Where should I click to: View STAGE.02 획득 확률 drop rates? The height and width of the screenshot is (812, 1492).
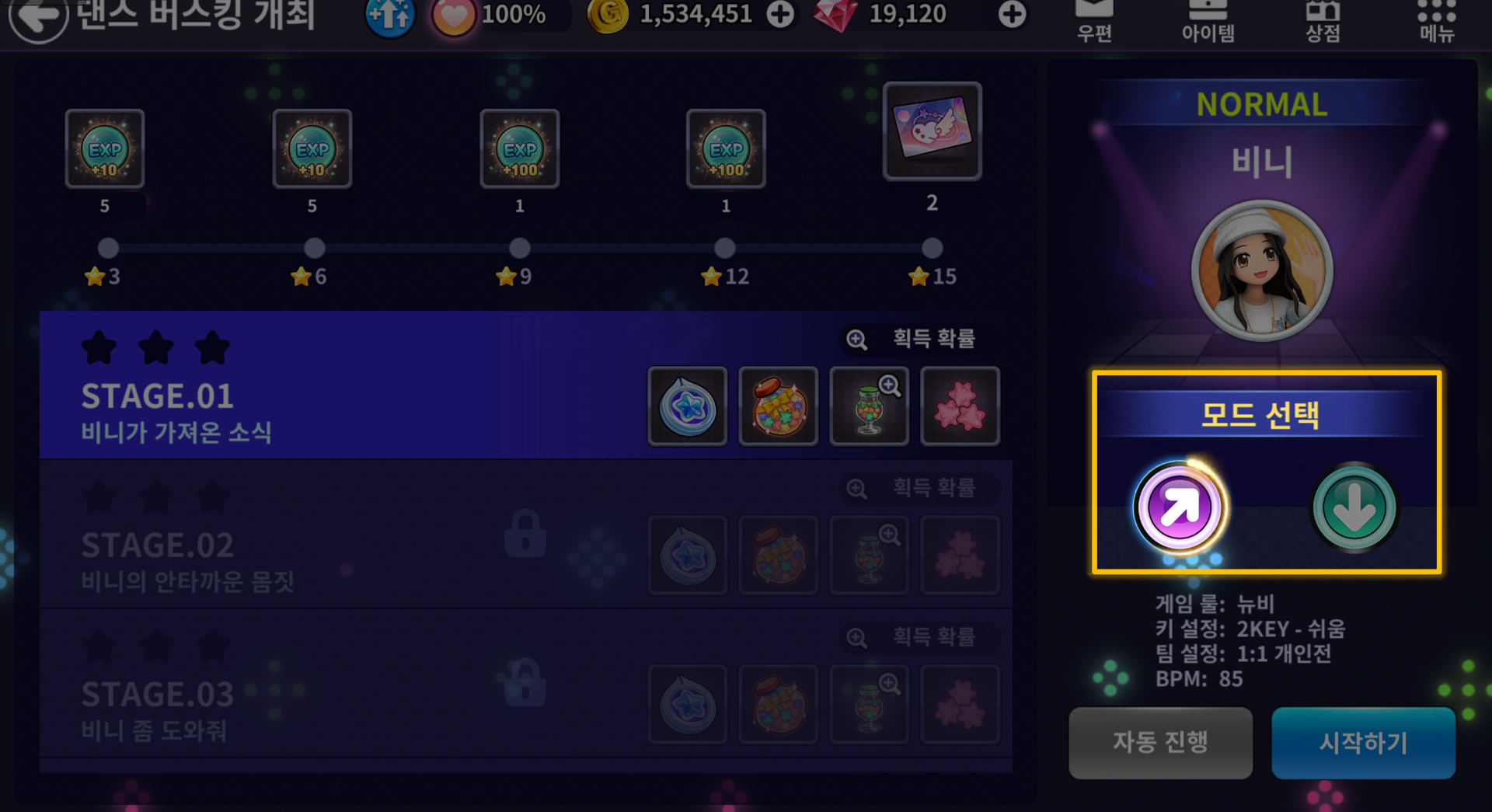point(911,488)
